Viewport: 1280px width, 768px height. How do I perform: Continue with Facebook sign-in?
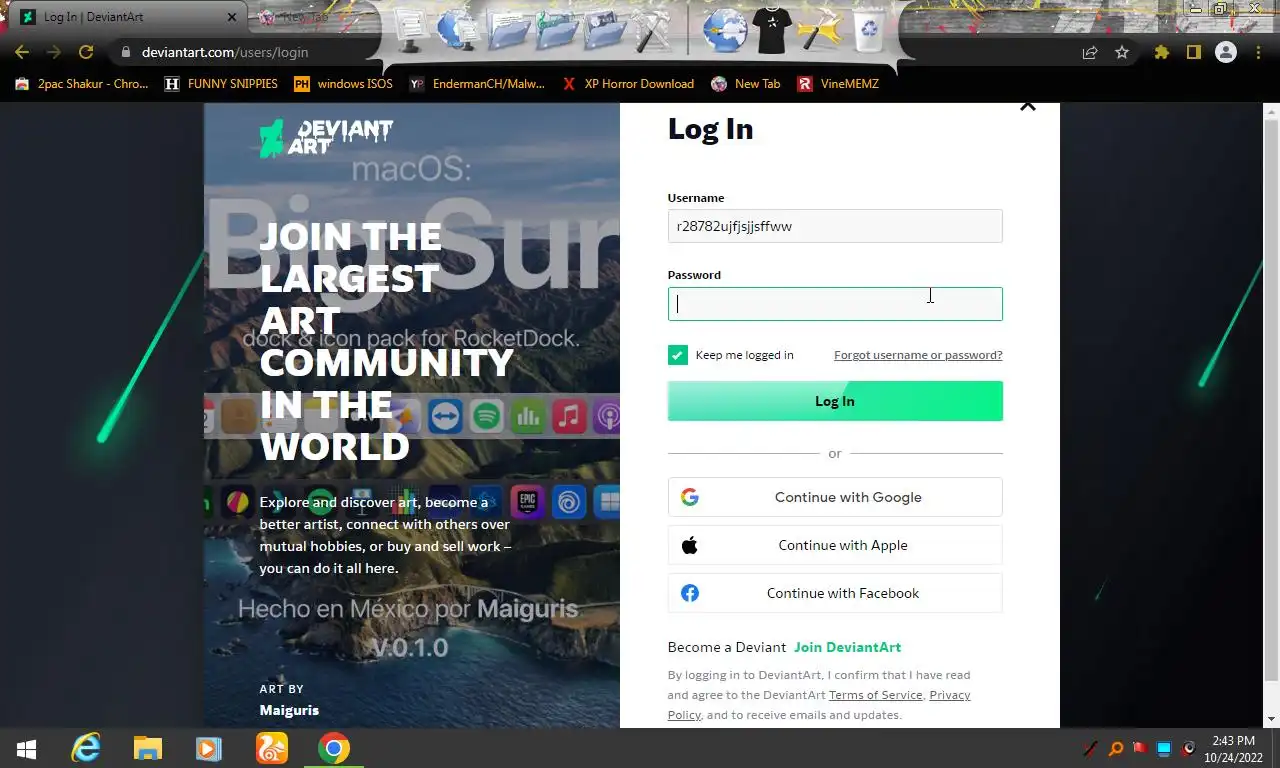point(835,593)
